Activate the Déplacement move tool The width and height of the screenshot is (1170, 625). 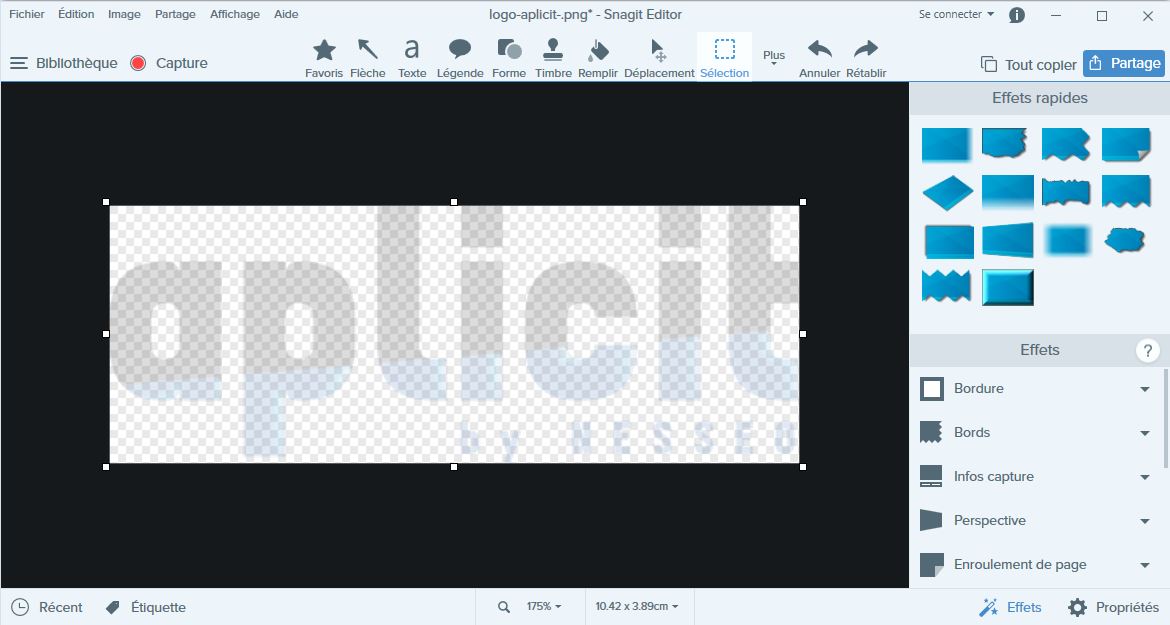[659, 57]
